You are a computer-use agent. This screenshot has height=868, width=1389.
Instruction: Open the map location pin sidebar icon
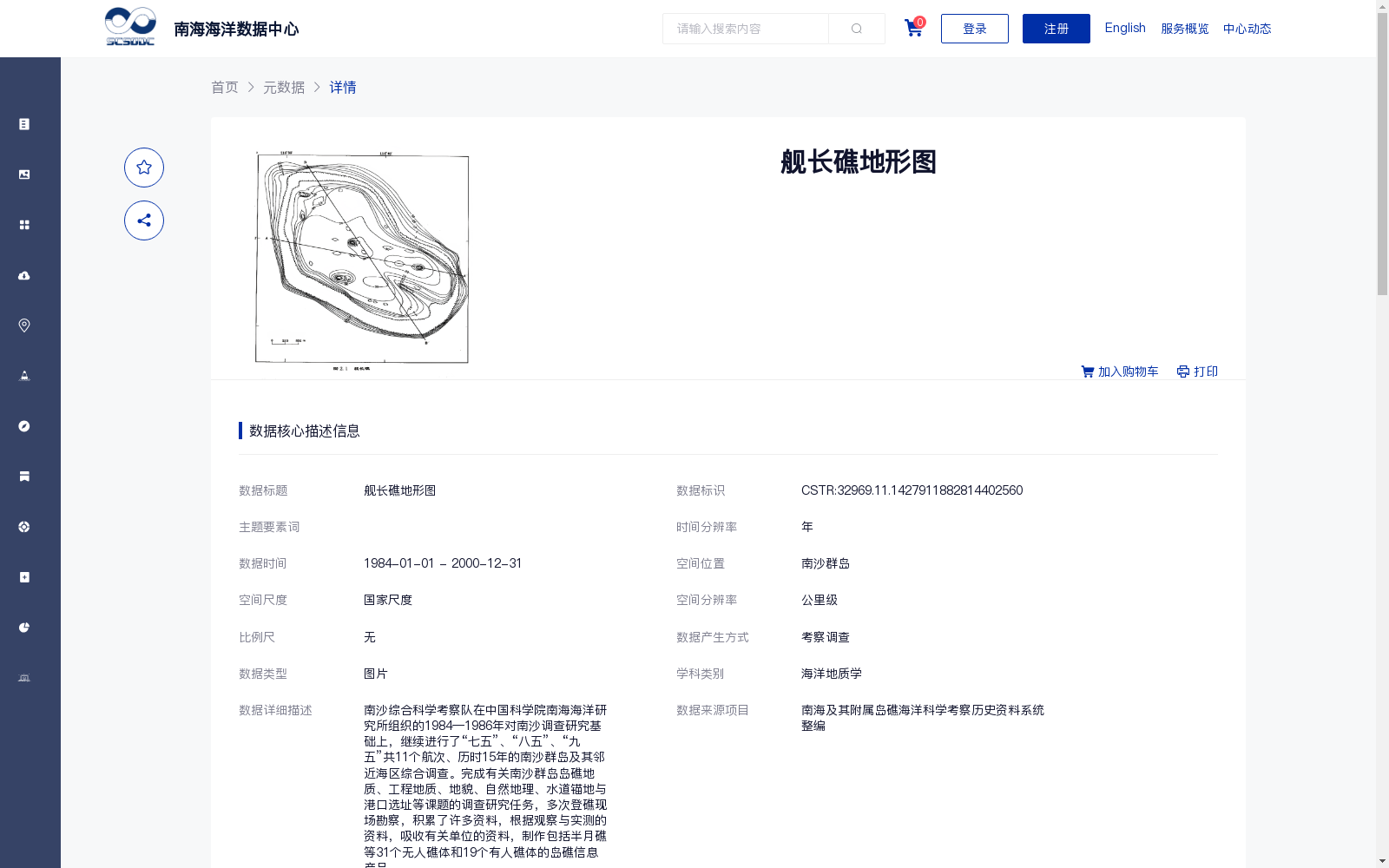(24, 325)
